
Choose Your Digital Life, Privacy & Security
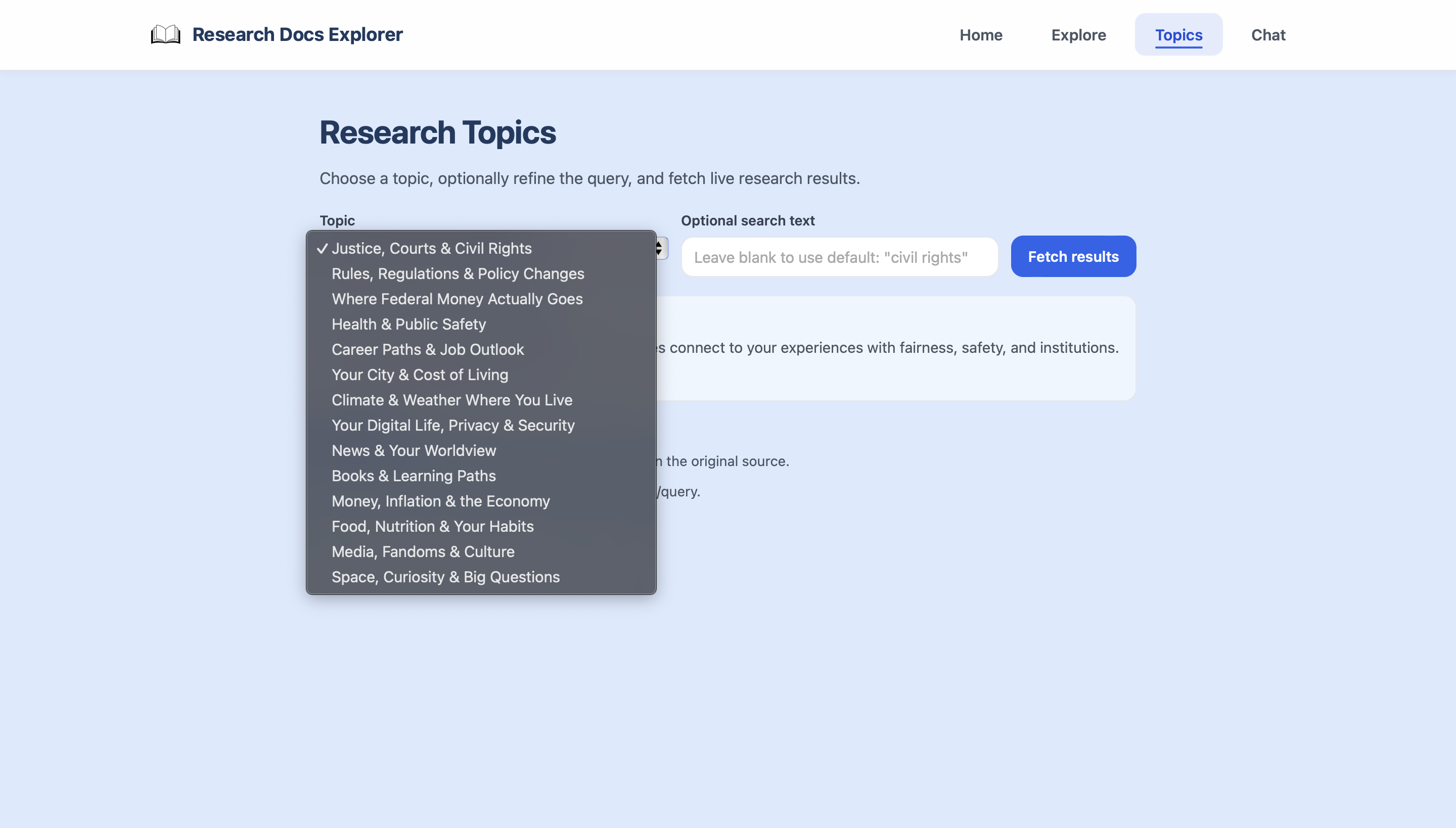[x=453, y=426]
